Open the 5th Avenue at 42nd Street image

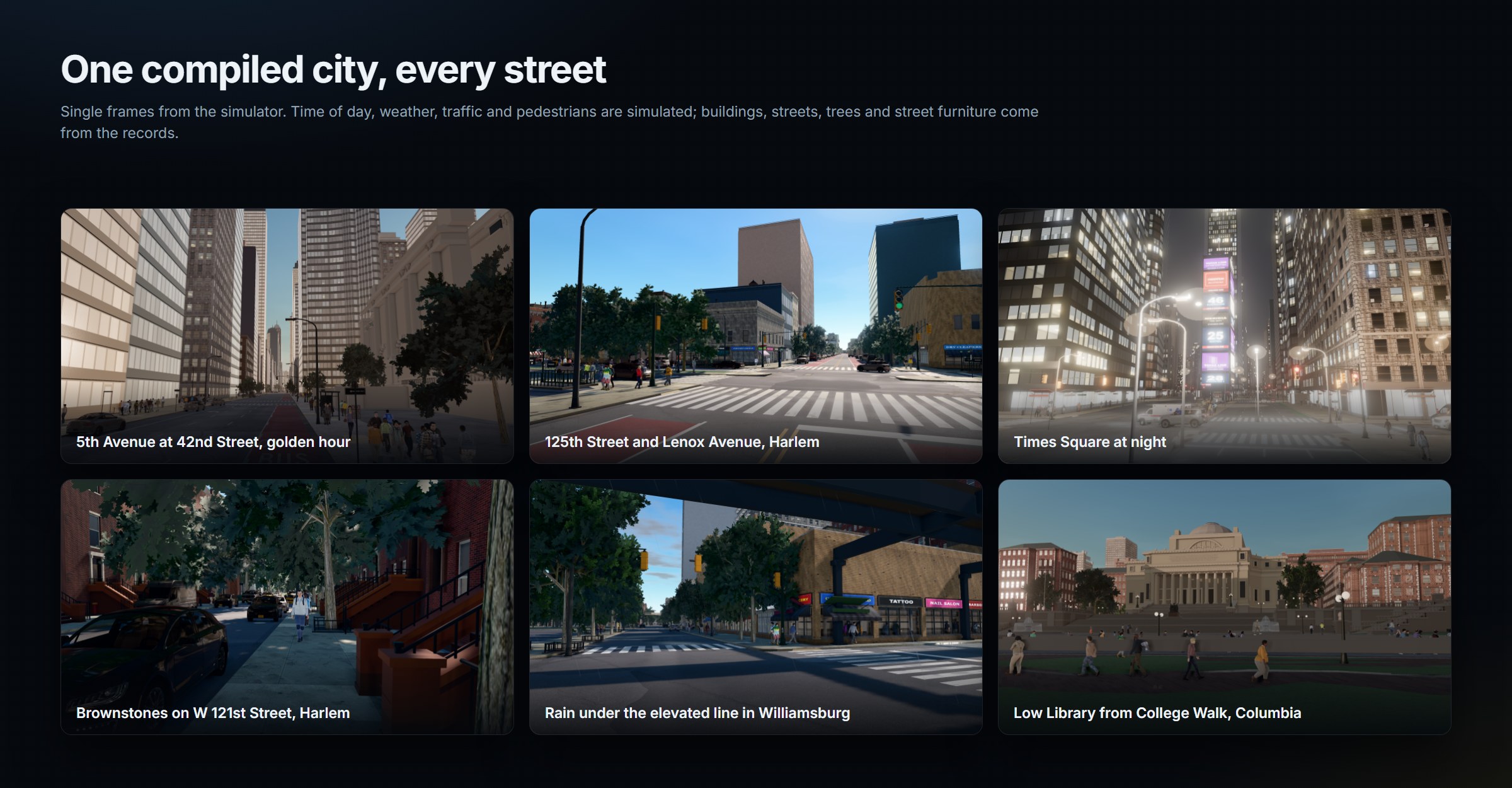click(287, 336)
